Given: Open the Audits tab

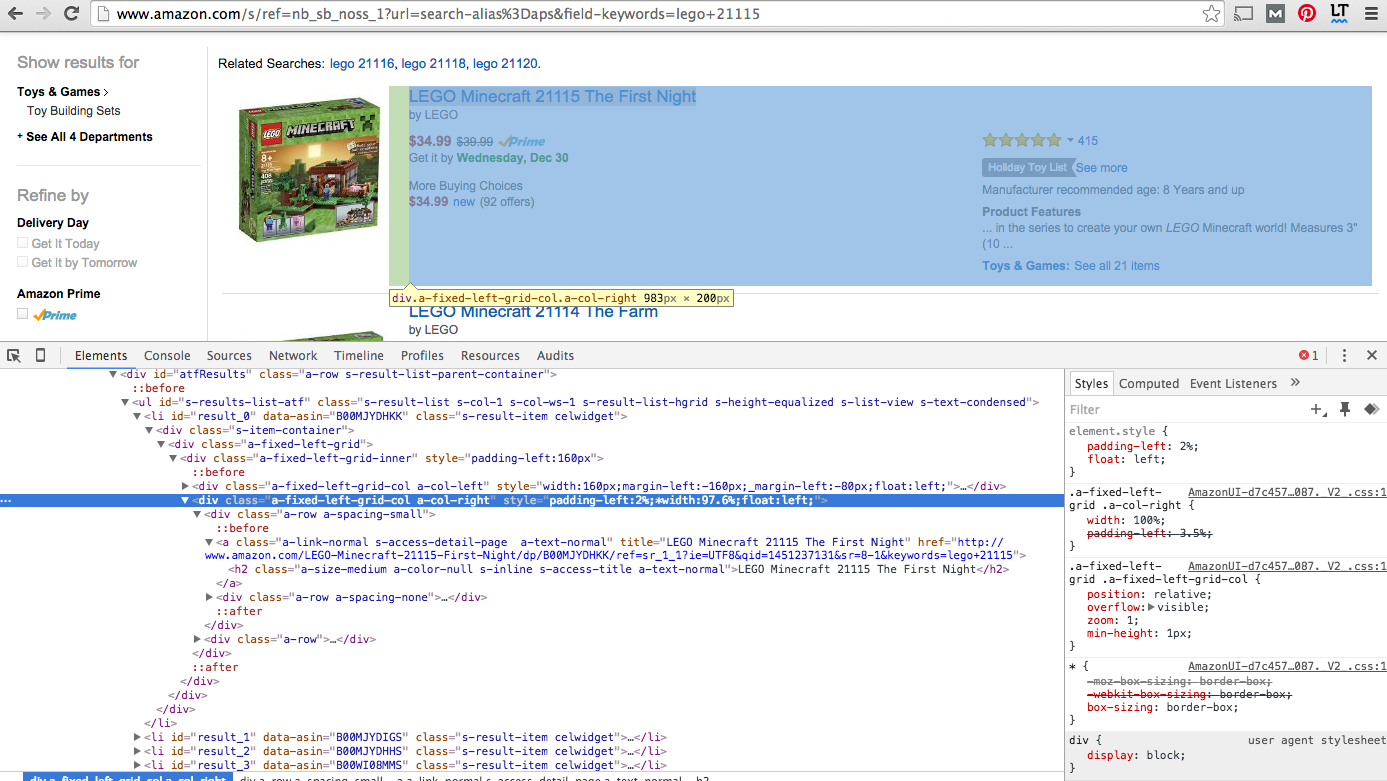Looking at the screenshot, I should tap(555, 355).
